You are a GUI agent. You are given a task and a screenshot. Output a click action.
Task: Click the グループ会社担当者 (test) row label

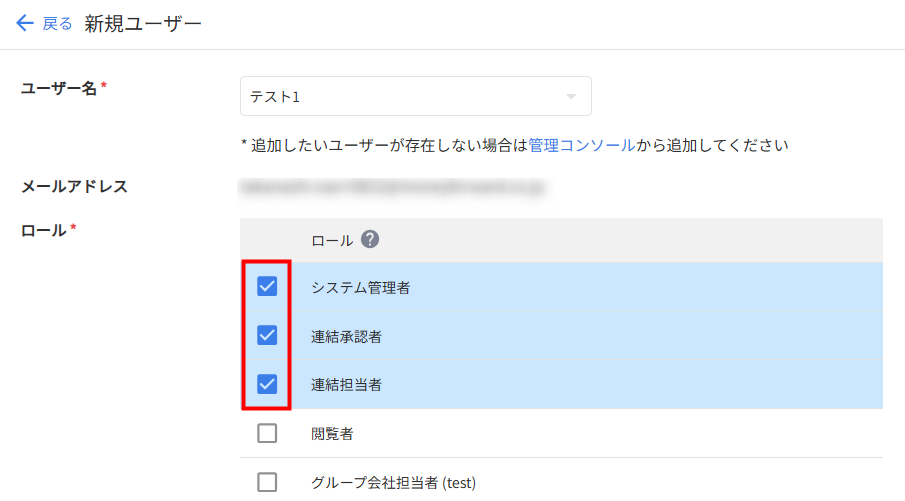[393, 484]
